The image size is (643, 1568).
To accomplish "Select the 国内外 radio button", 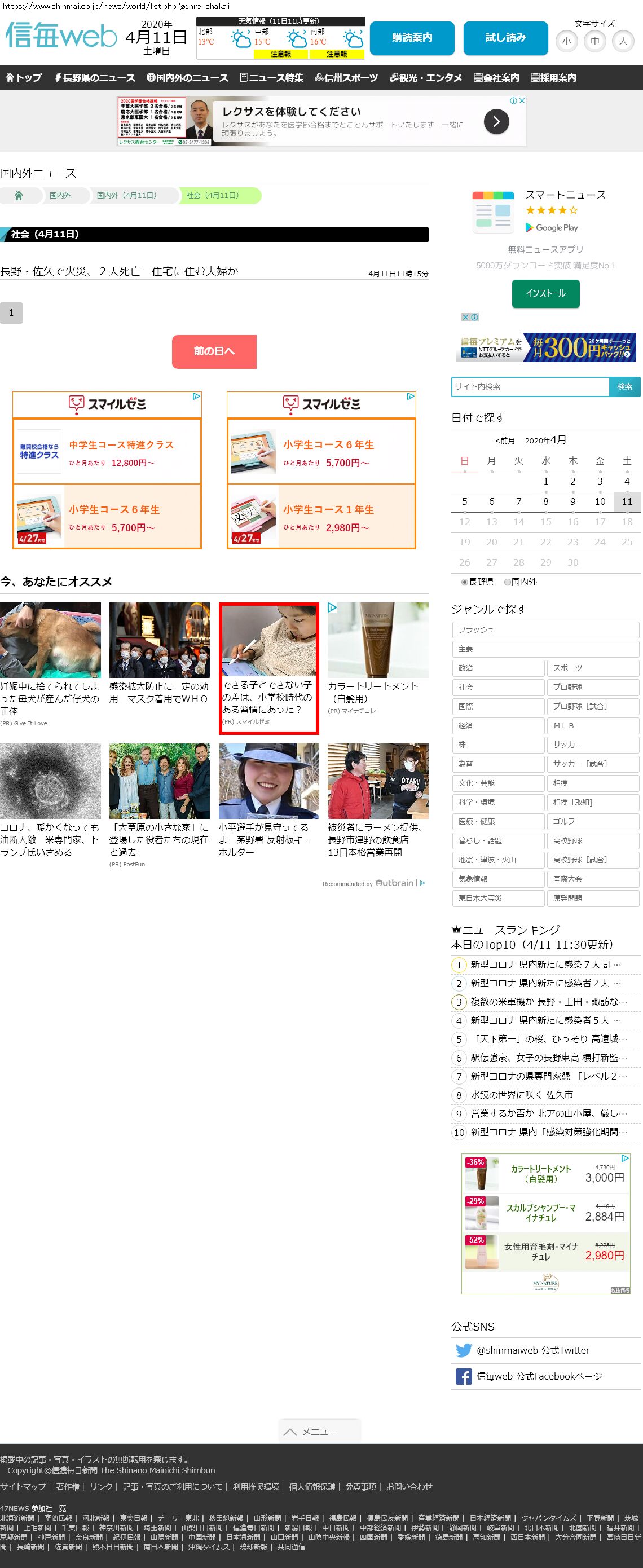I will tap(507, 582).
